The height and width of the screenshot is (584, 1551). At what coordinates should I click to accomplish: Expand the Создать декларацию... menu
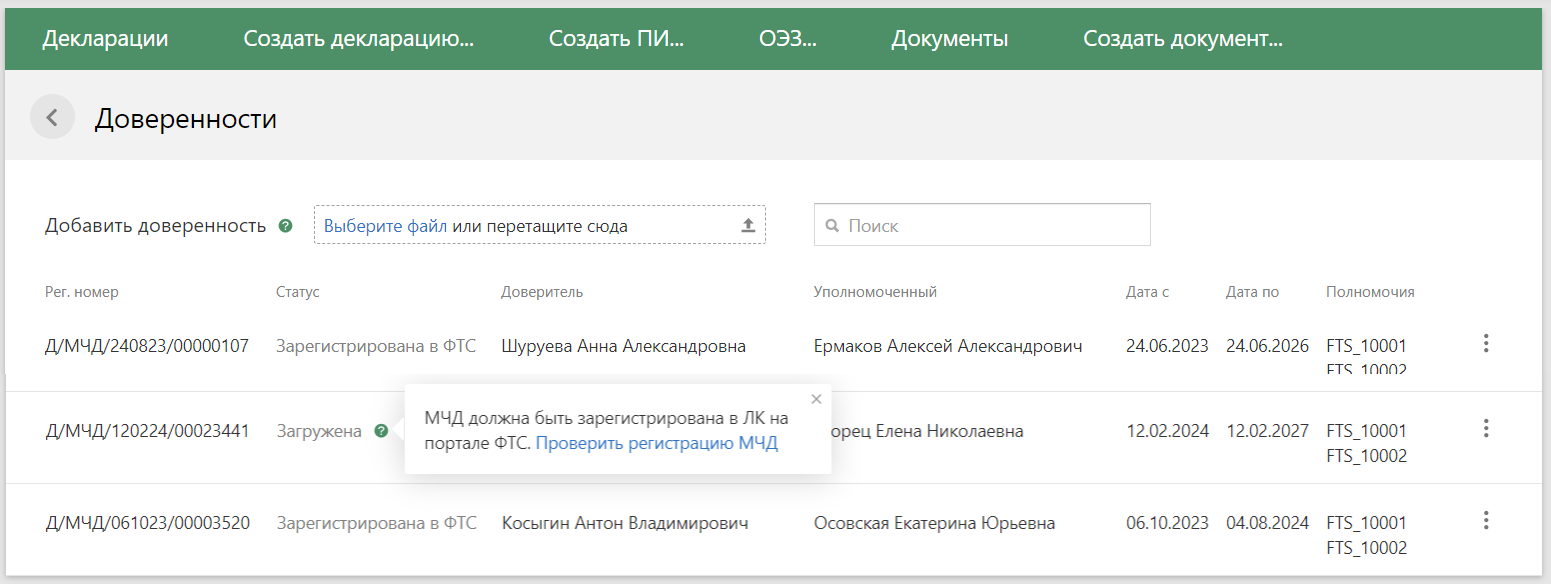pos(358,39)
